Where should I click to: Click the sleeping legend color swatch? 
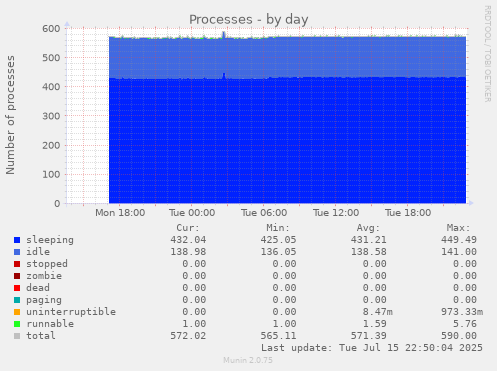tap(17, 240)
